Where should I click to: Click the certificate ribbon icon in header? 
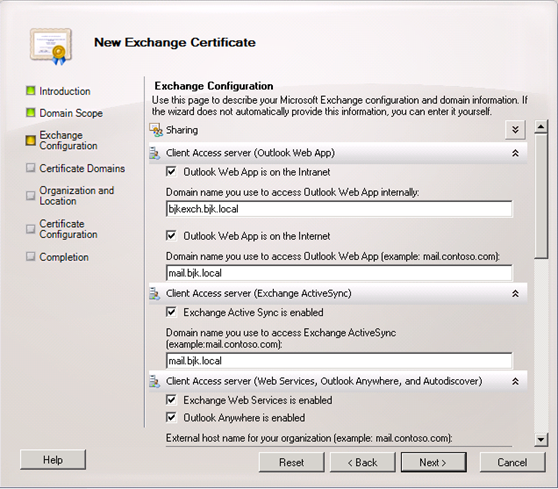[x=51, y=47]
